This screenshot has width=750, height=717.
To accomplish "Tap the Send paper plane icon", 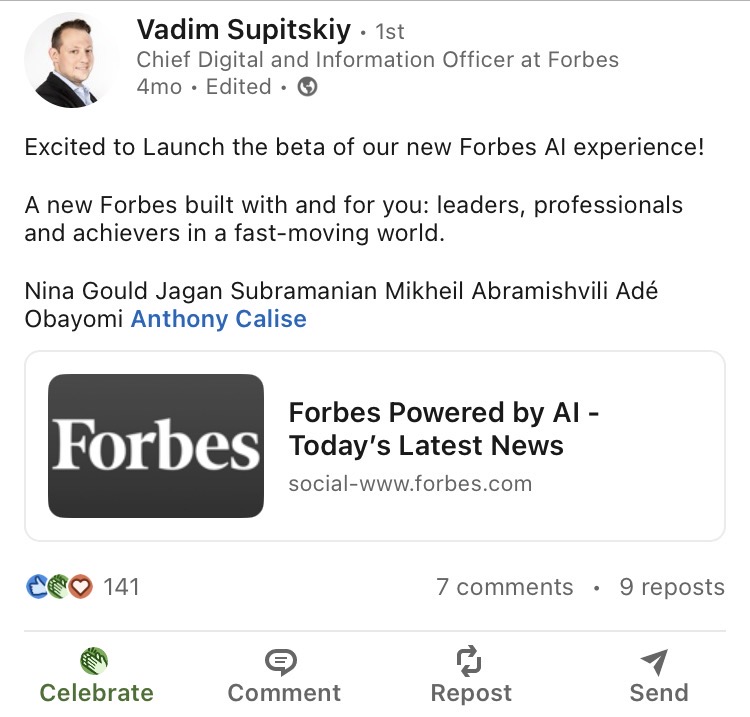I will tap(654, 661).
